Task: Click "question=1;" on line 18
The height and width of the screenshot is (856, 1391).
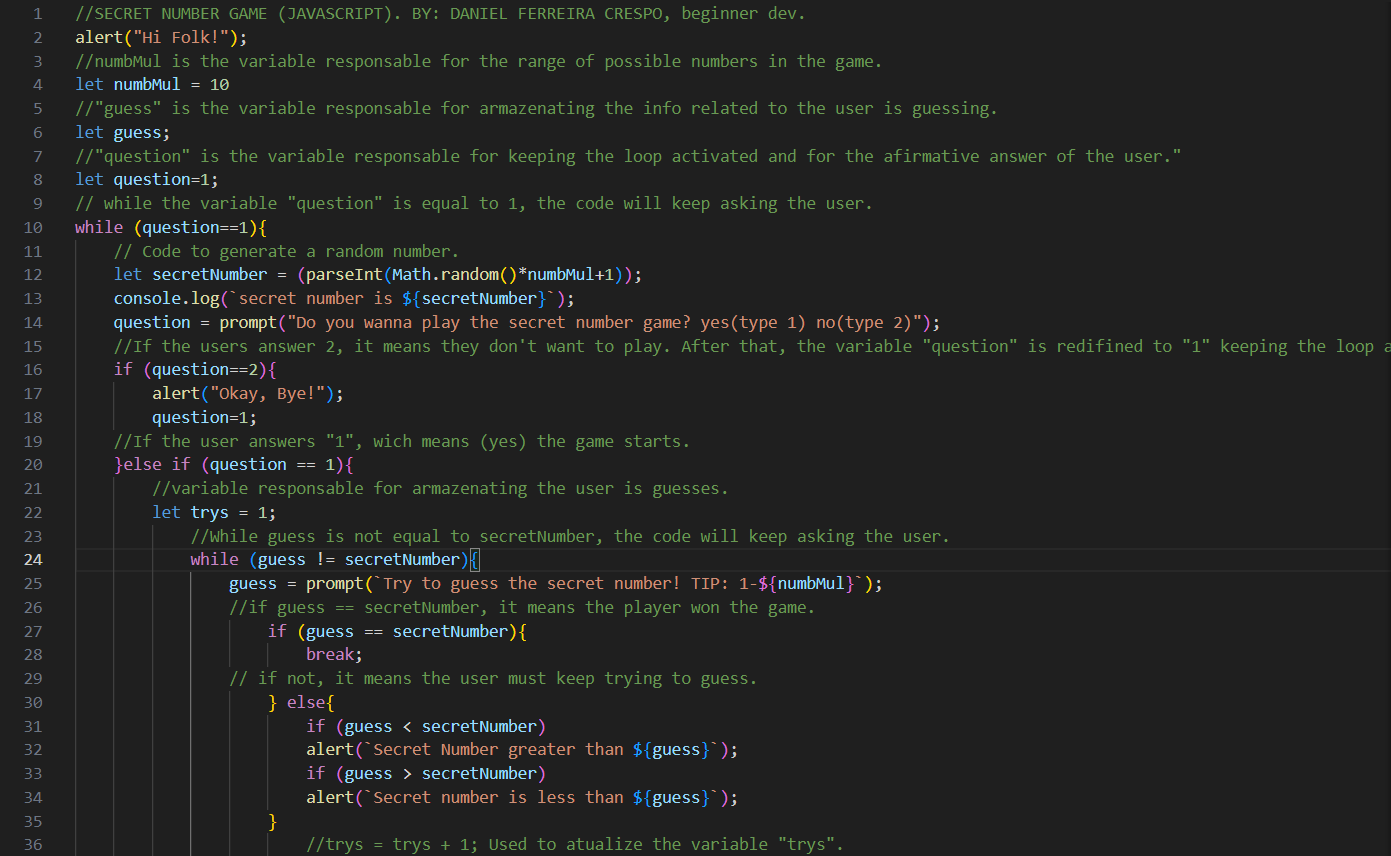Action: (205, 418)
